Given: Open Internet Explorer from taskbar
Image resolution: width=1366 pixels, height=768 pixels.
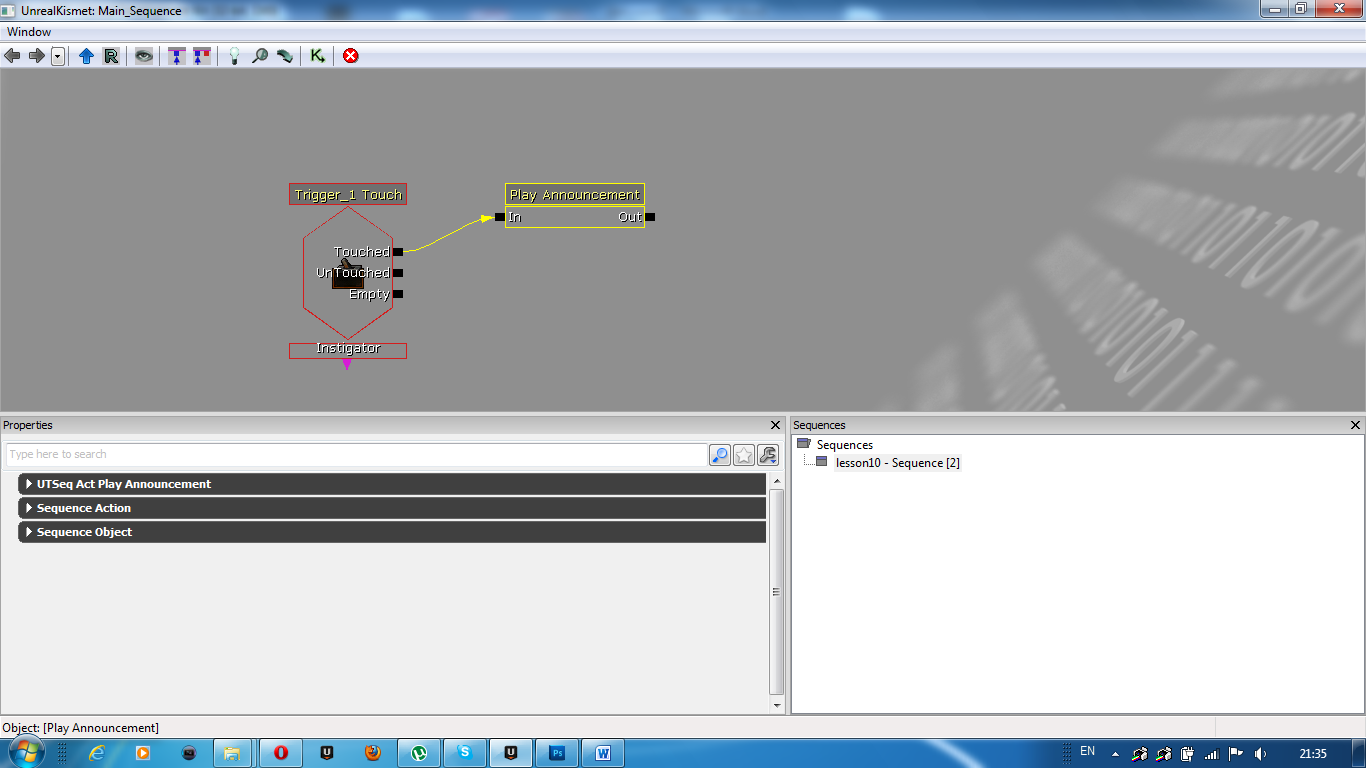Looking at the screenshot, I should [x=97, y=753].
